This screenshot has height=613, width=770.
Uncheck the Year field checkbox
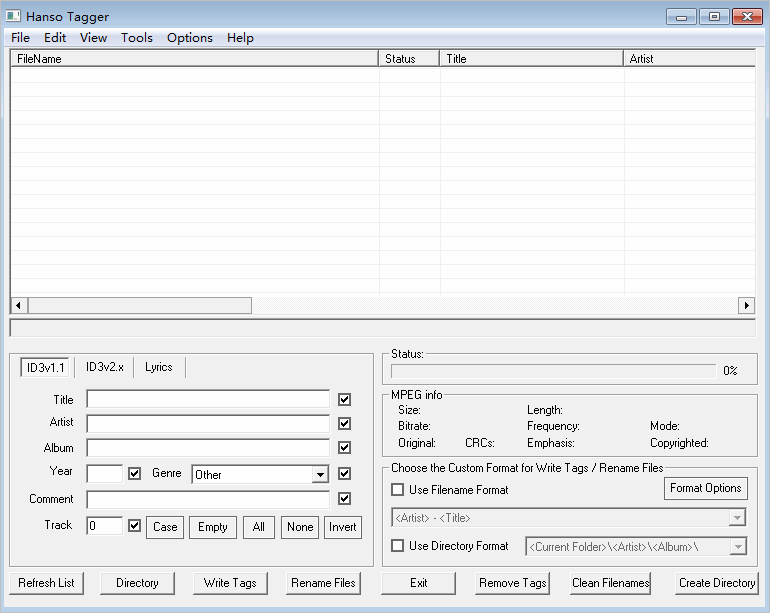(135, 474)
